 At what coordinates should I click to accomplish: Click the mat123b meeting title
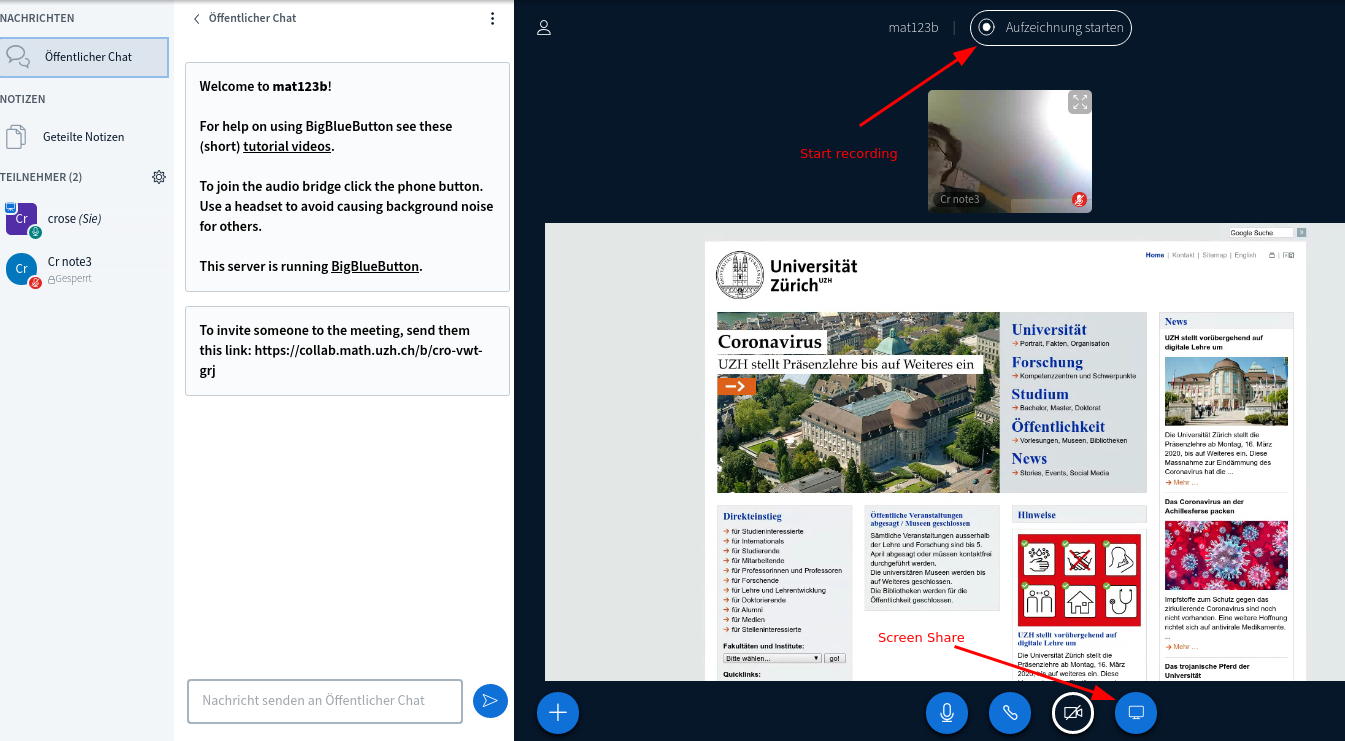click(913, 28)
